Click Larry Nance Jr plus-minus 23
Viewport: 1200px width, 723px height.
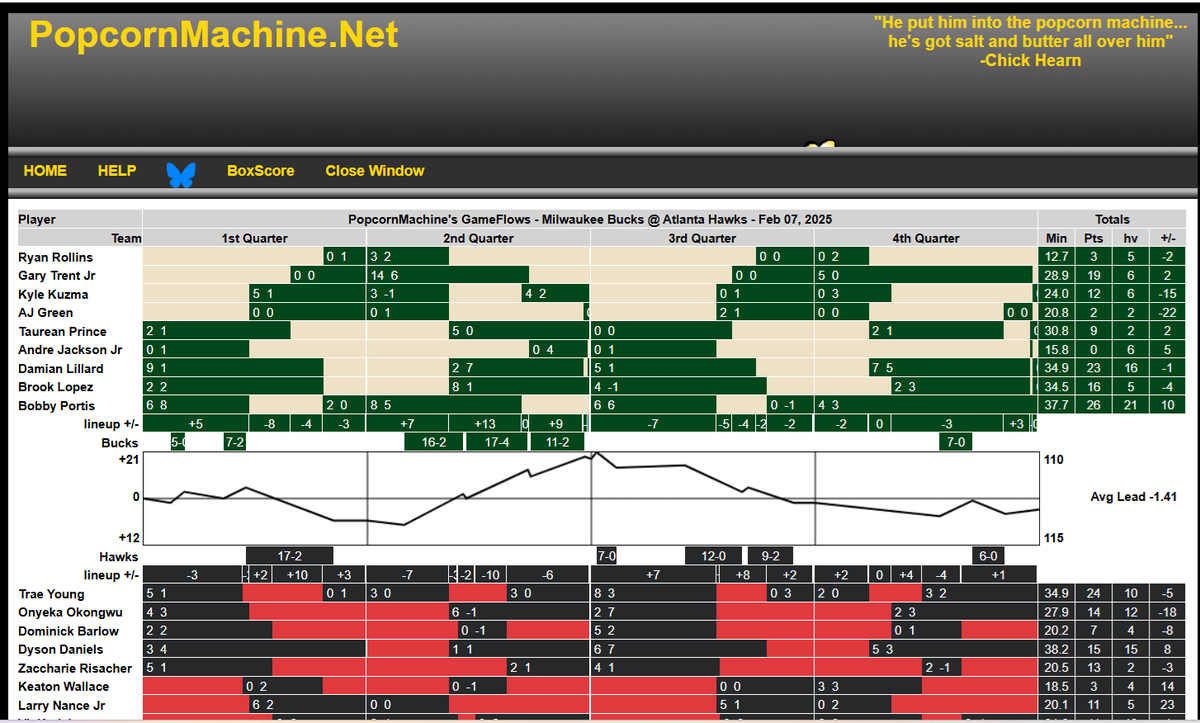coord(1169,706)
